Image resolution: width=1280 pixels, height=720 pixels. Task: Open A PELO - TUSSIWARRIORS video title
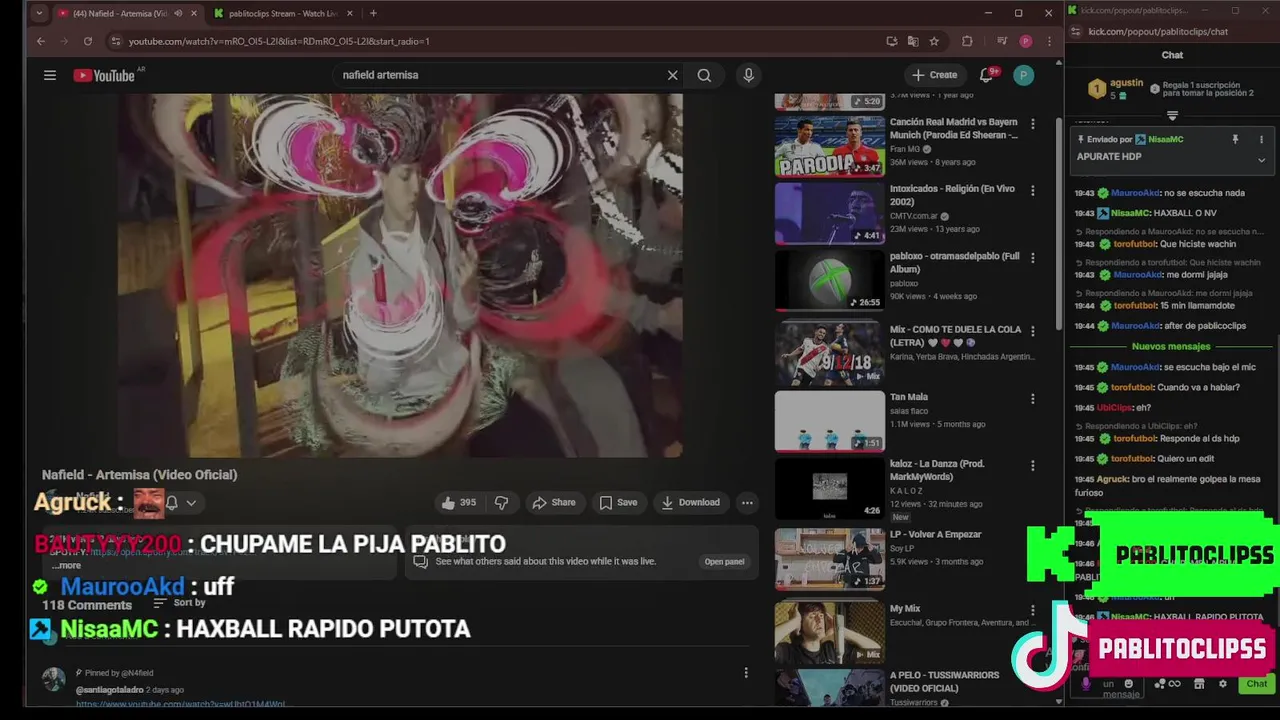coord(944,680)
